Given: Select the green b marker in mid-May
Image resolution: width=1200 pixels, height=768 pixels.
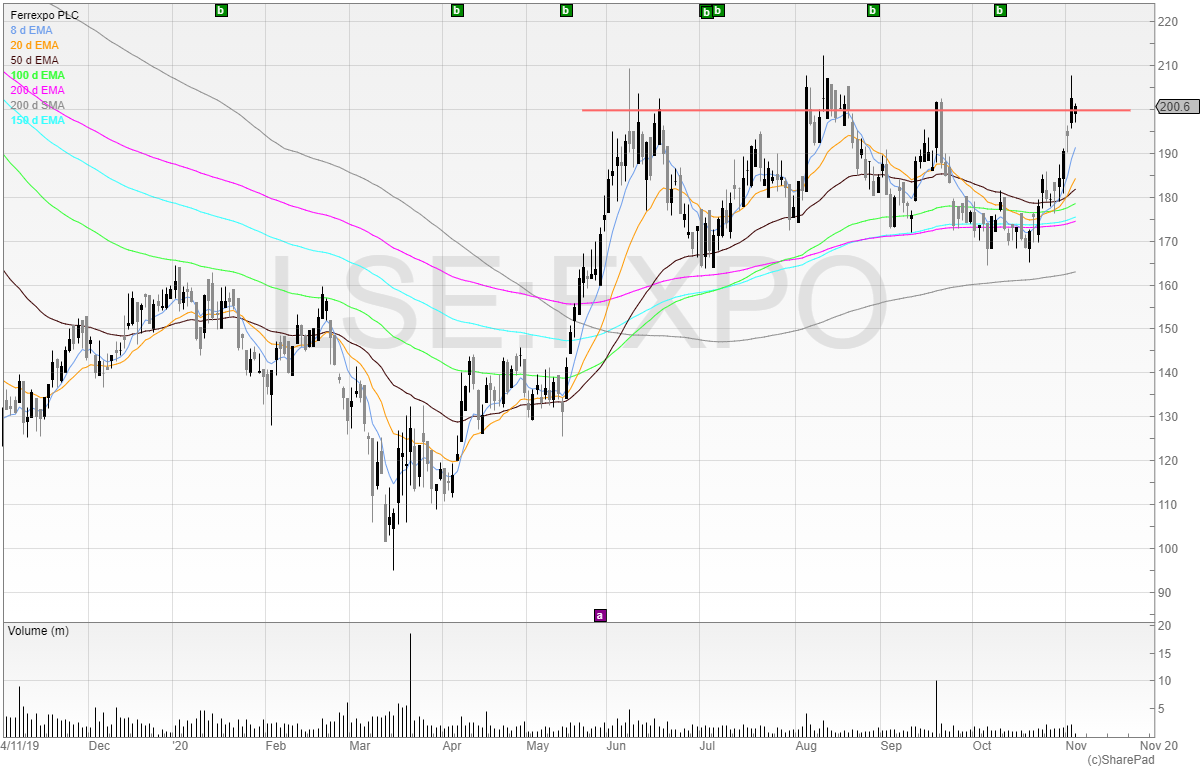Looking at the screenshot, I should pos(566,10).
